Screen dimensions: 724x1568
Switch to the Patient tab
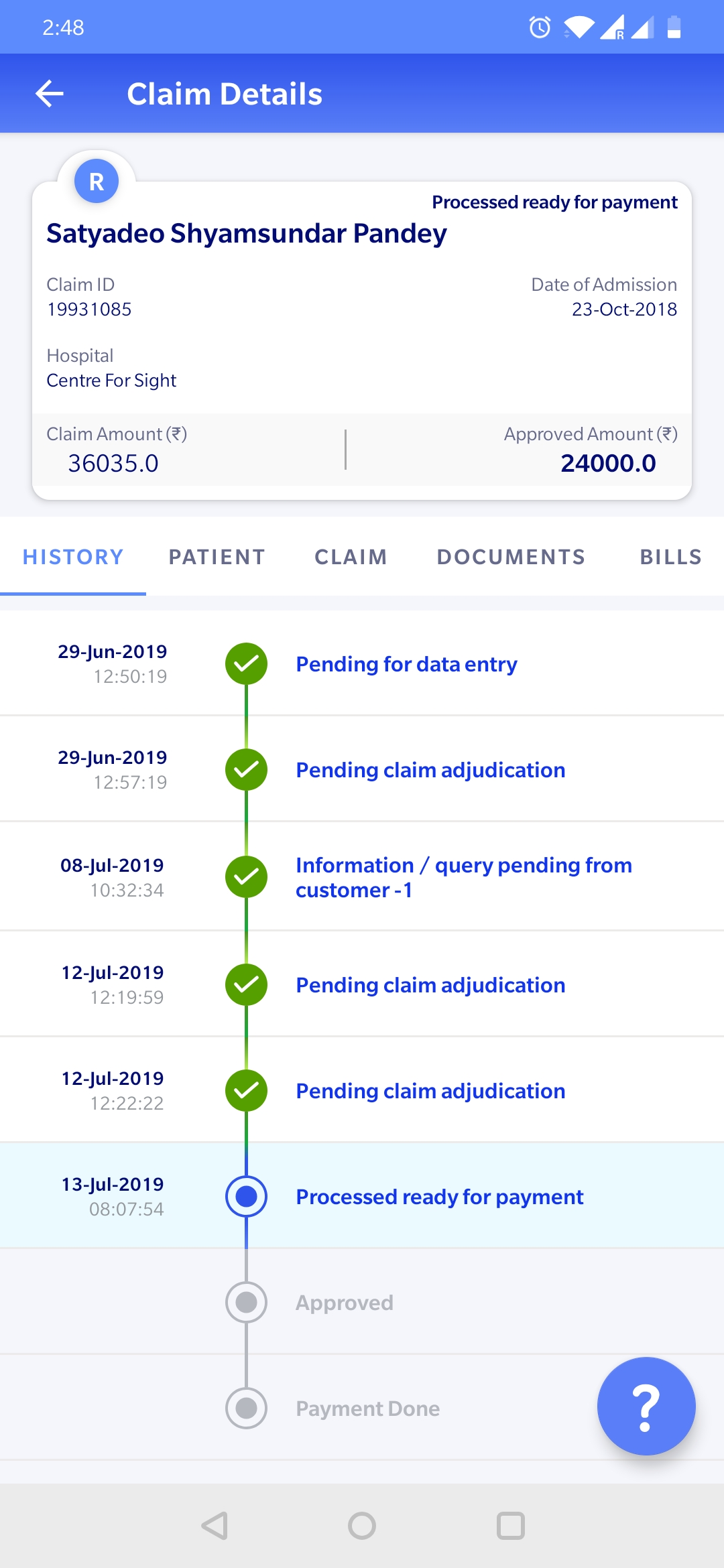217,557
